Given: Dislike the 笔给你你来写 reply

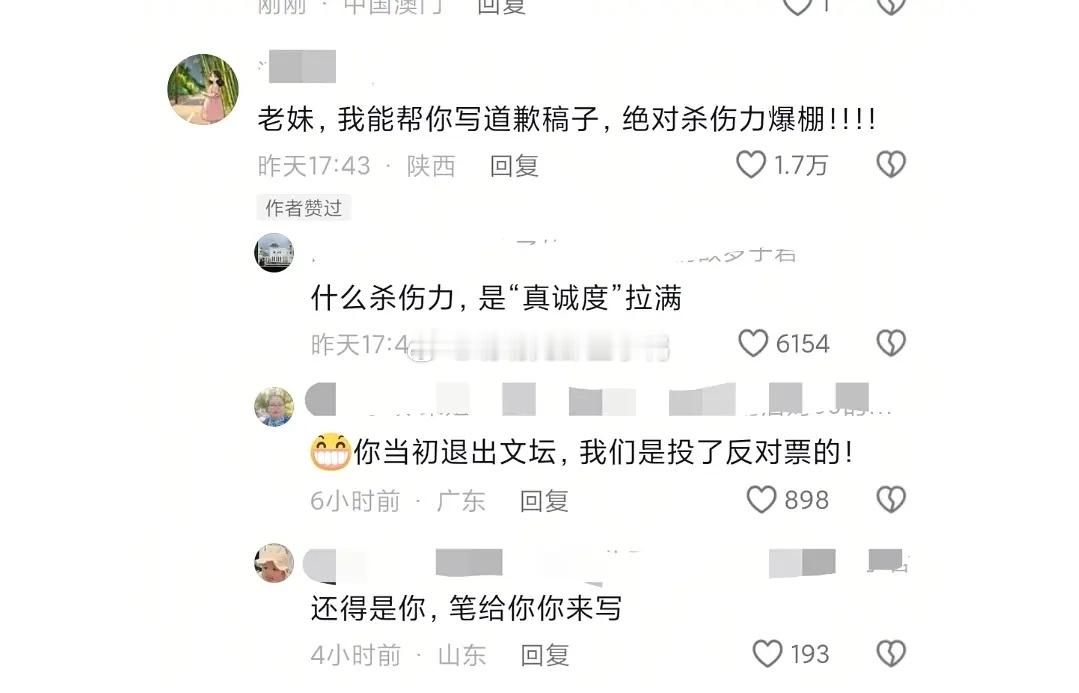Looking at the screenshot, I should 891,654.
